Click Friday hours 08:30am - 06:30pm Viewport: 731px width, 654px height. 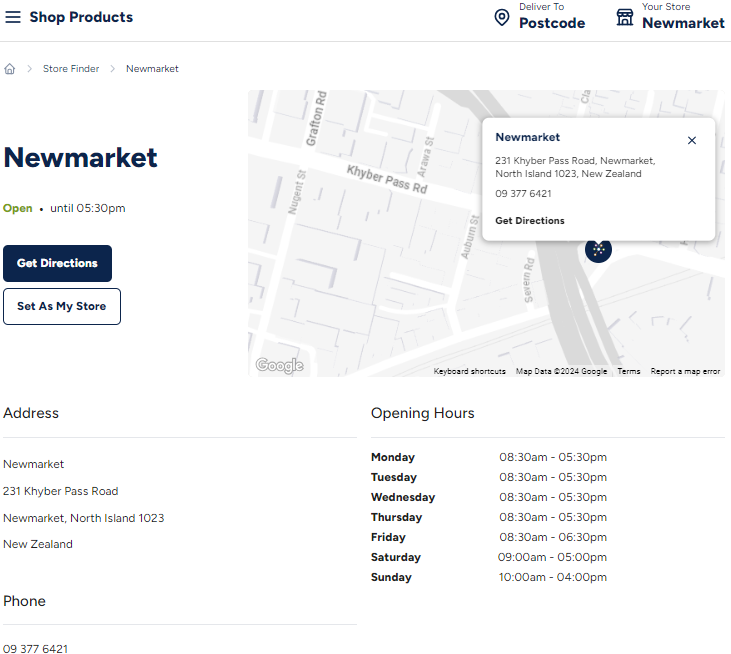coord(553,537)
